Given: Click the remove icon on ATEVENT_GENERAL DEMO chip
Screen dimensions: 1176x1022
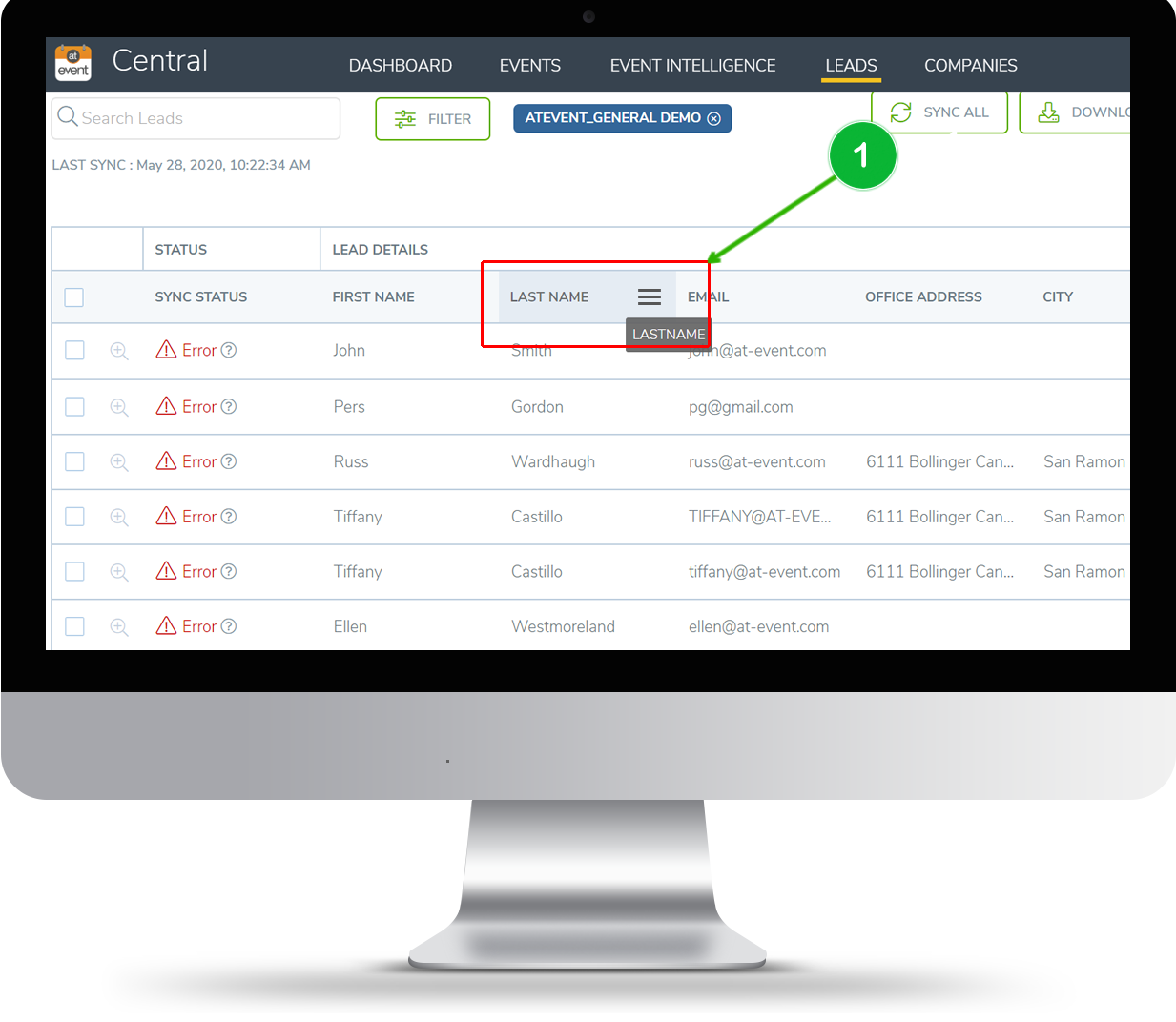Looking at the screenshot, I should click(713, 118).
